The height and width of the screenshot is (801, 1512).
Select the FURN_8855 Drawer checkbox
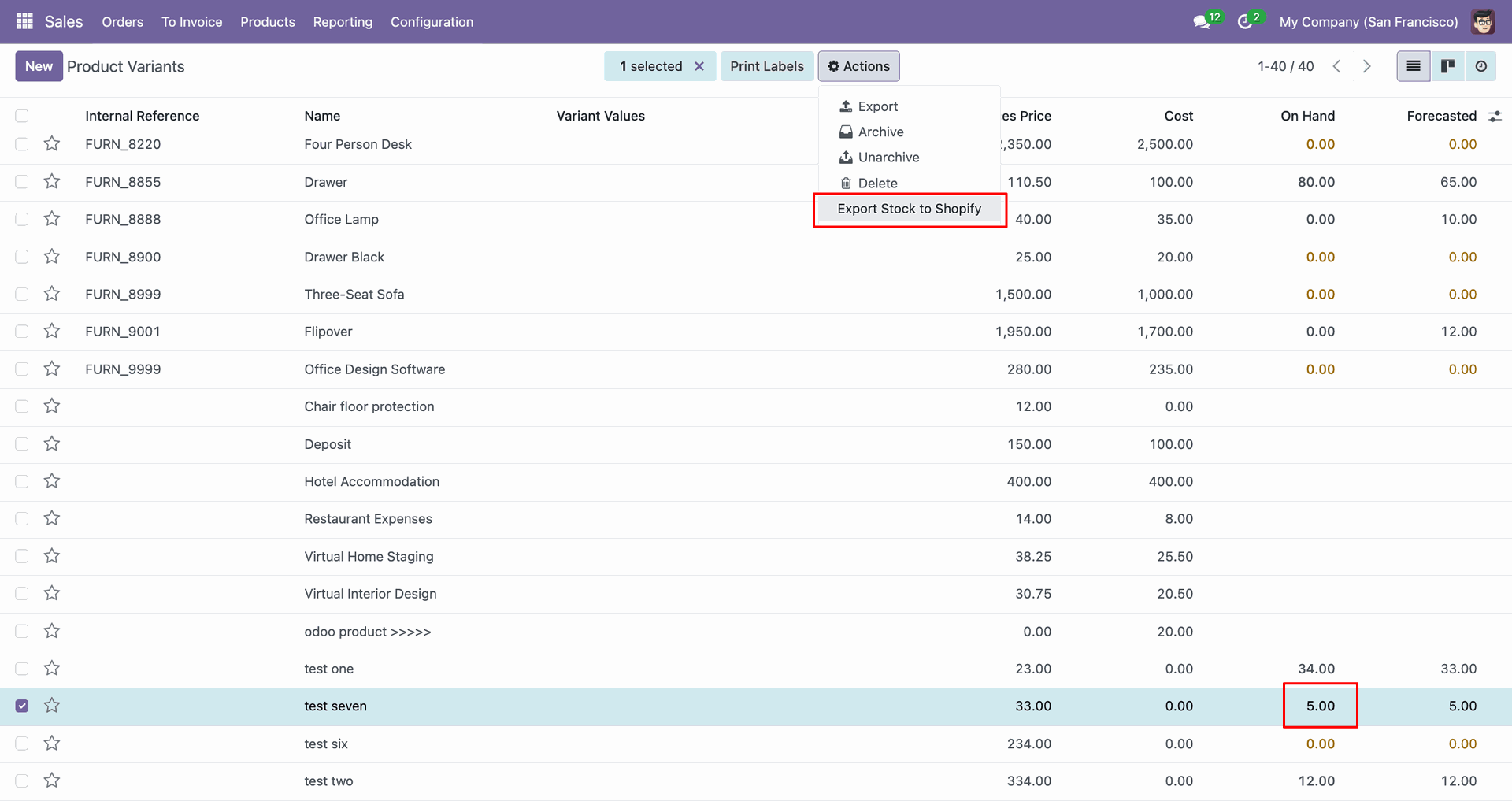tap(22, 182)
